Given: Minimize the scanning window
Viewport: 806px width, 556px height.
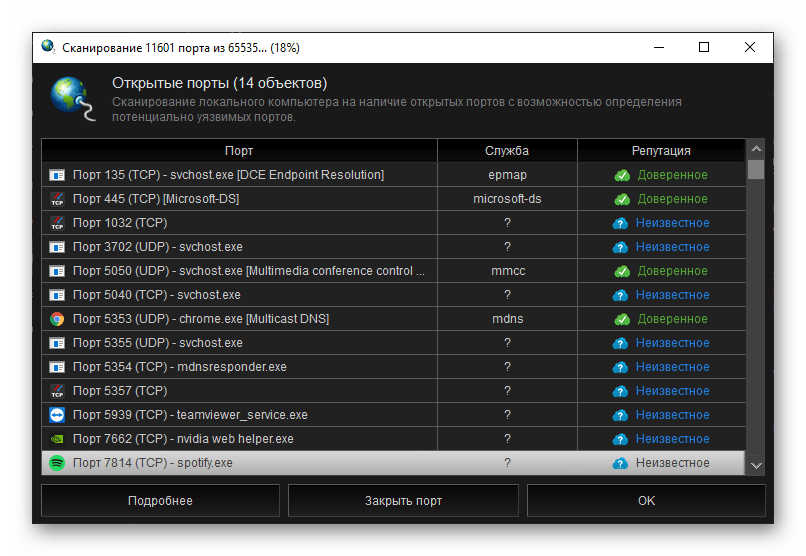Looking at the screenshot, I should (x=659, y=47).
